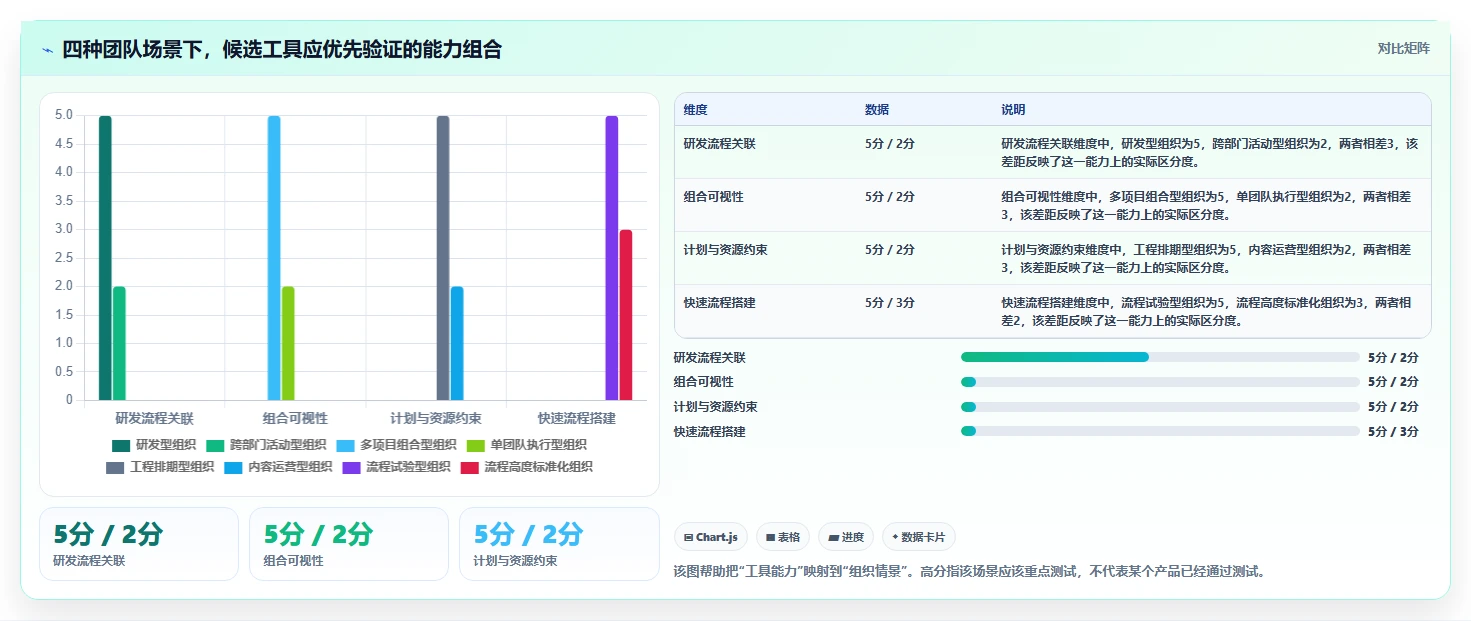Click the 组合可视性 progress bar
Screen dimensions: 1471x621
[x=1160, y=382]
